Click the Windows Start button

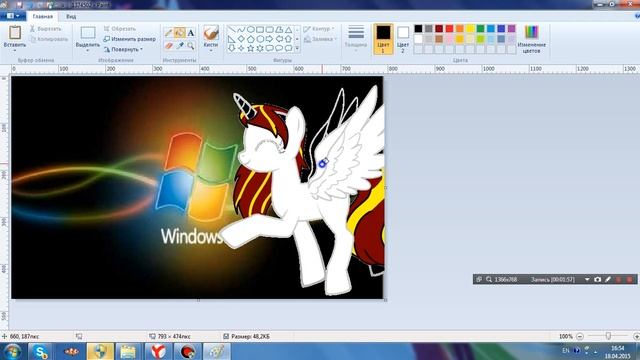pos(13,351)
